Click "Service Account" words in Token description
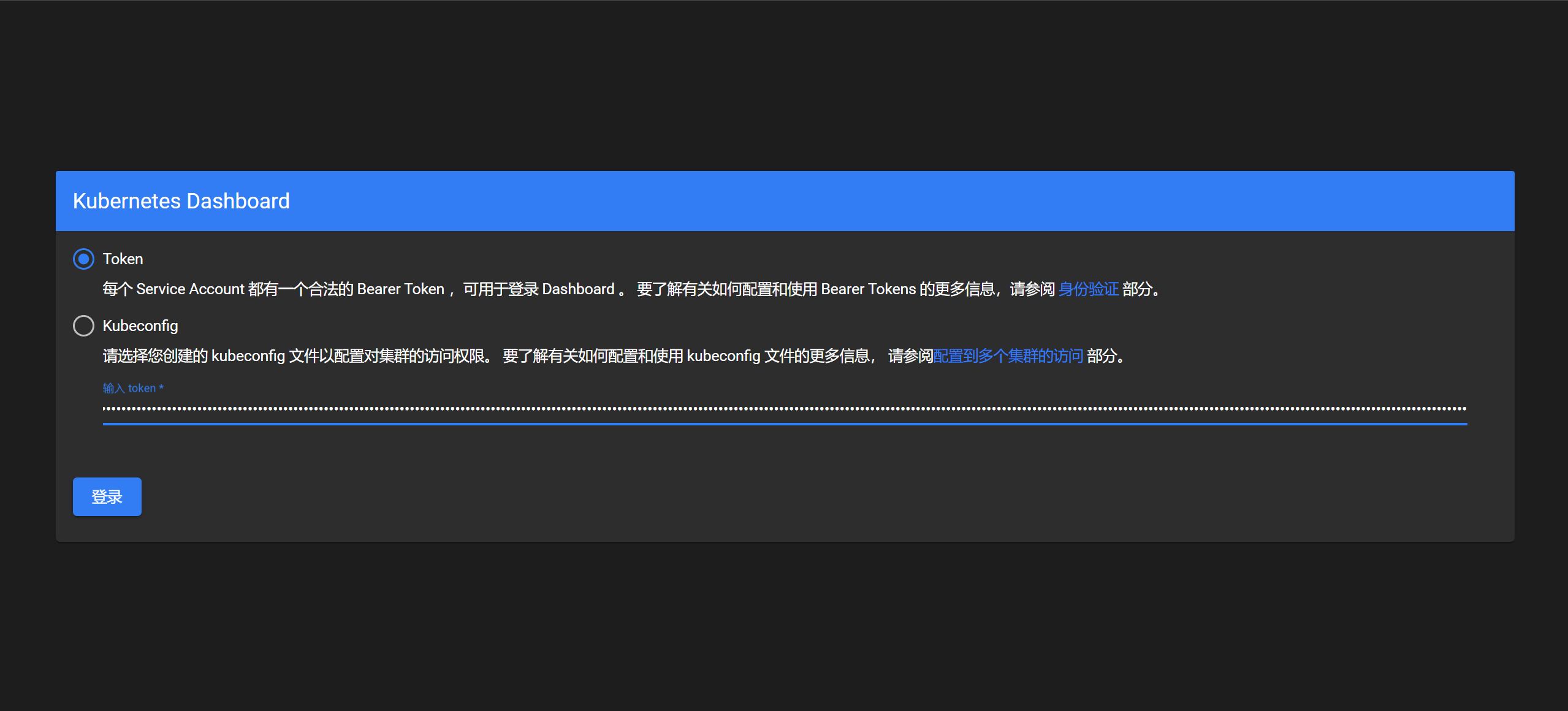Viewport: 1568px width, 711px height. 190,289
